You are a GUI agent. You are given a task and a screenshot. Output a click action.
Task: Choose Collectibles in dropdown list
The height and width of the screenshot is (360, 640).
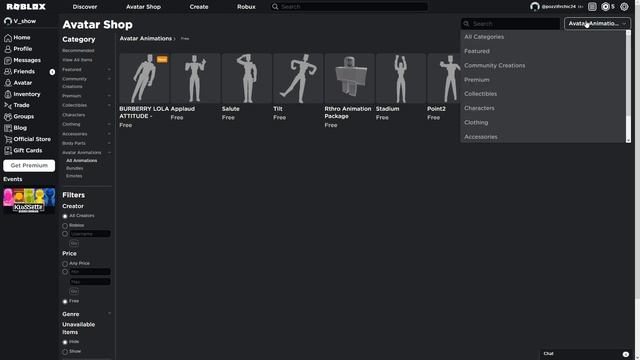click(542, 94)
